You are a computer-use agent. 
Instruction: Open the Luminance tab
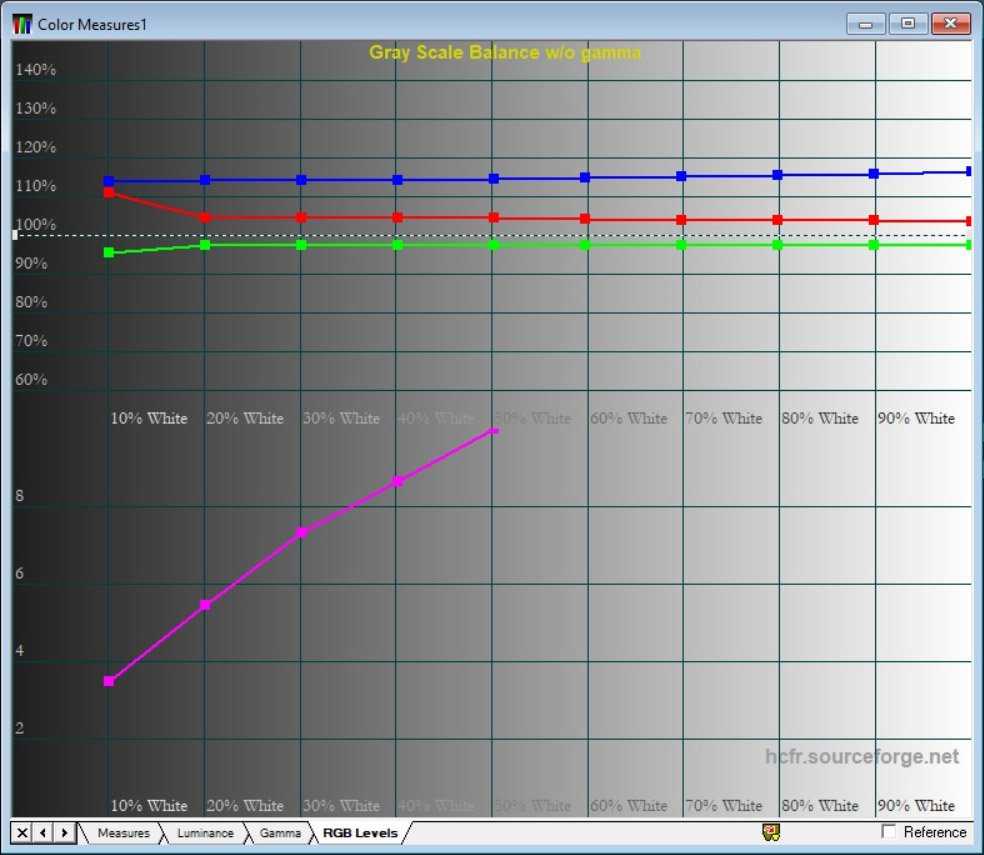(x=205, y=832)
